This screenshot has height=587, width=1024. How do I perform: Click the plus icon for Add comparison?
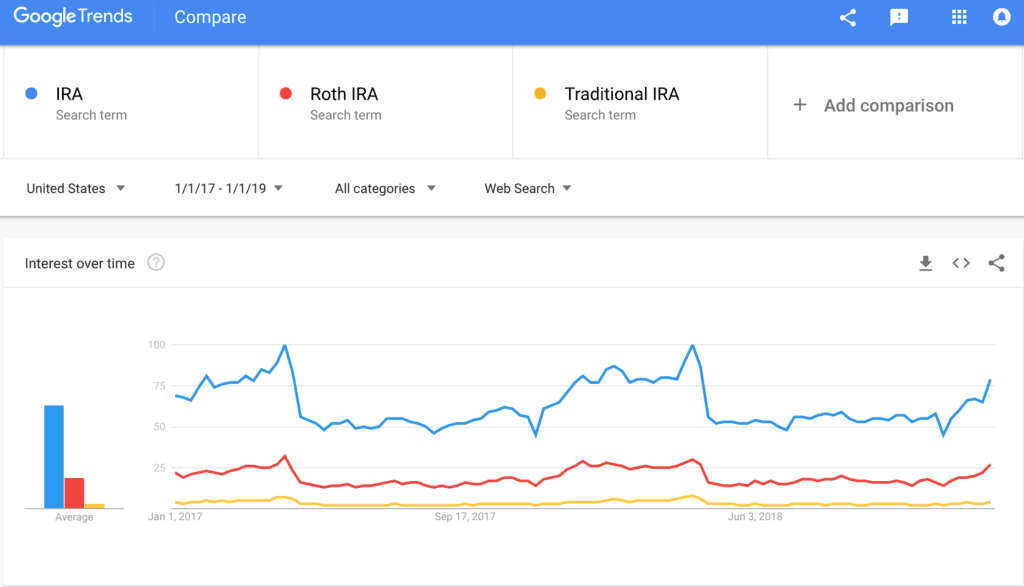point(800,105)
